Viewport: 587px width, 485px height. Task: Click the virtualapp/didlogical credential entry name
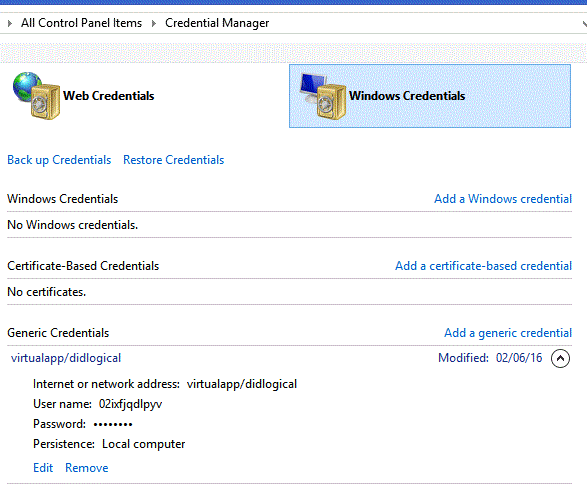click(66, 358)
